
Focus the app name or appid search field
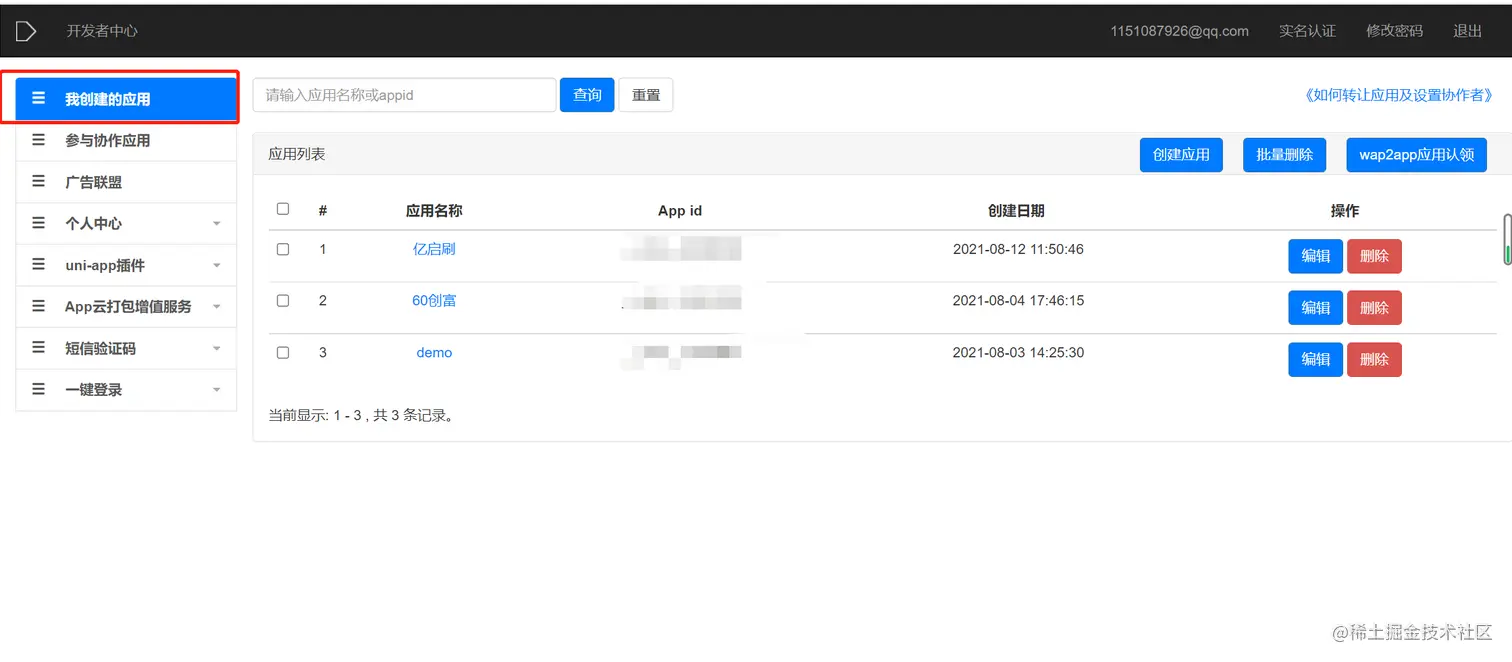(404, 95)
